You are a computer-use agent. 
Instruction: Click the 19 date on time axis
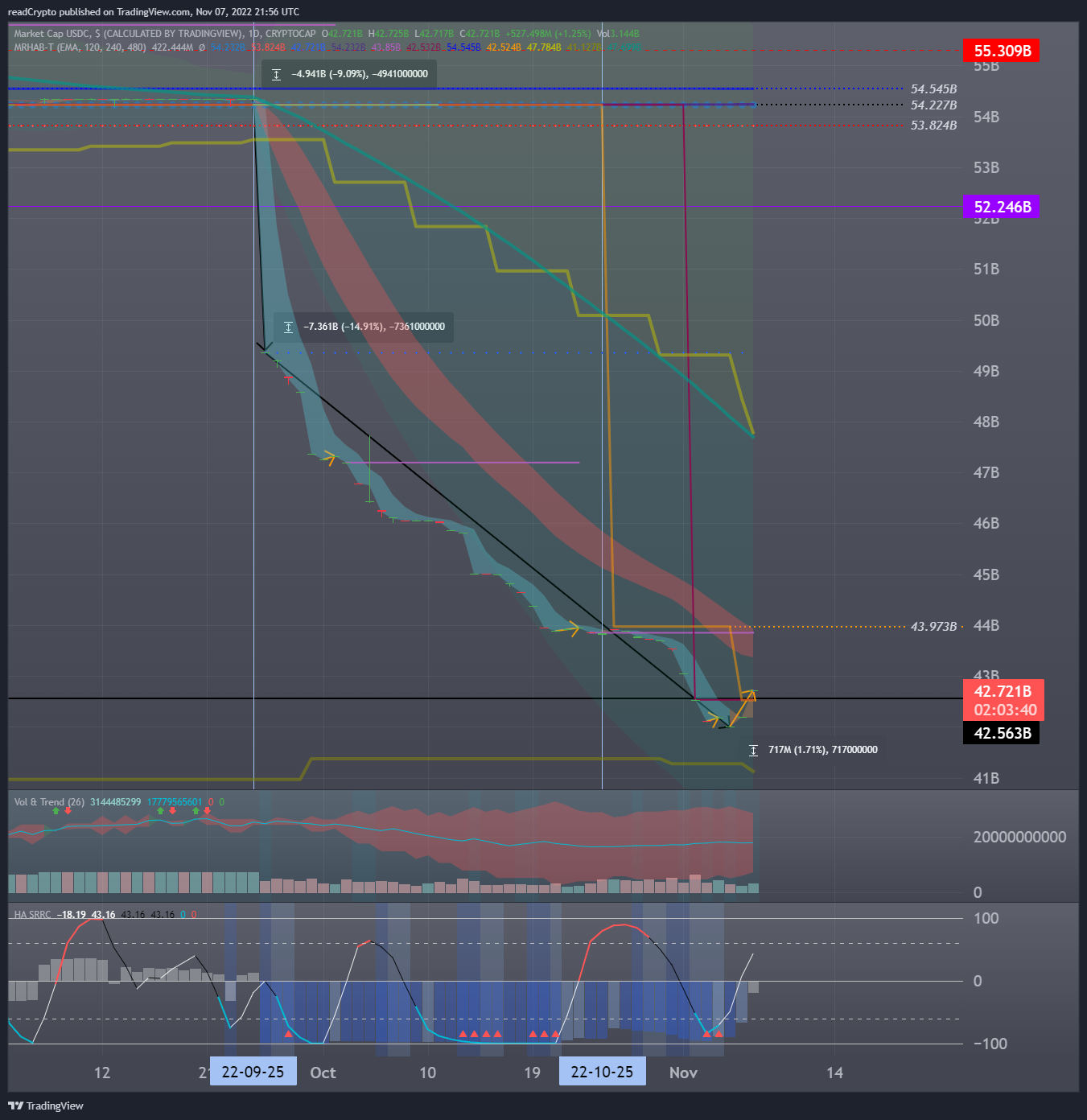click(533, 1073)
